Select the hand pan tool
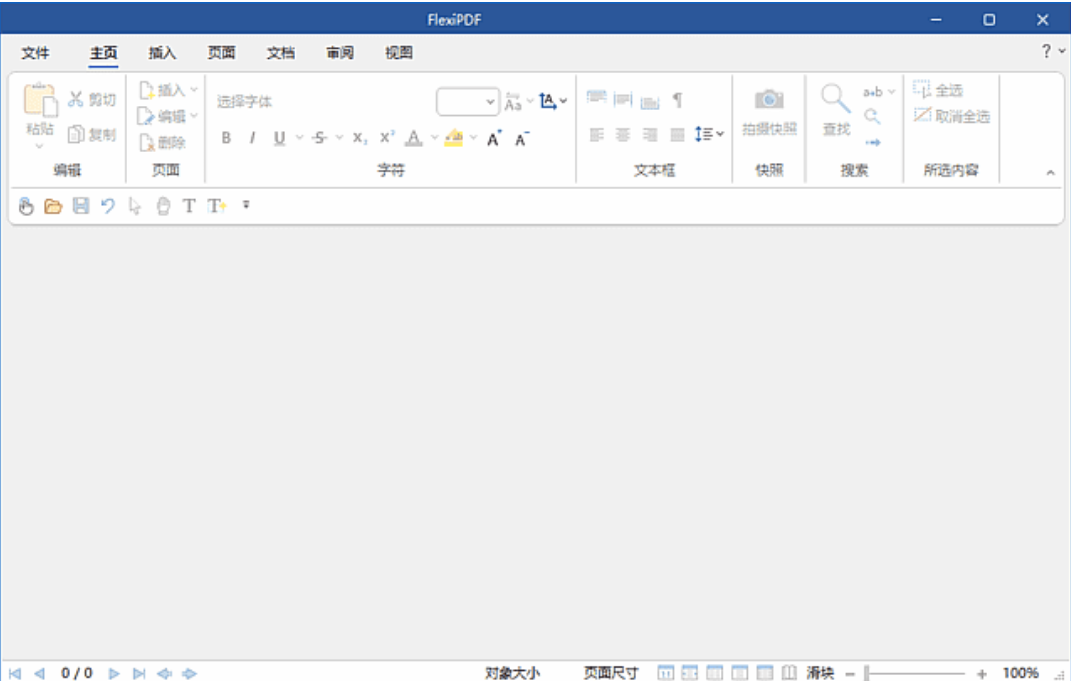This screenshot has height=681, width=1071. click(x=25, y=207)
